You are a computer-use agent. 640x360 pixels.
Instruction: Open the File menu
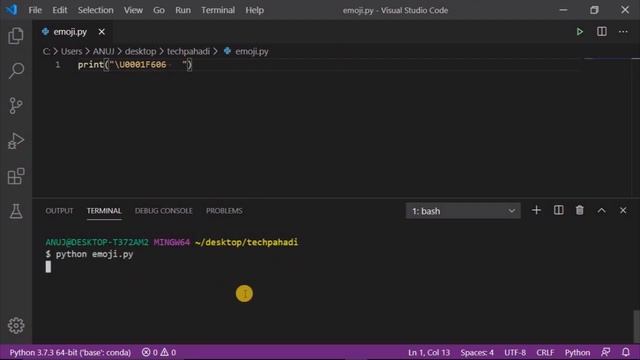(35, 10)
